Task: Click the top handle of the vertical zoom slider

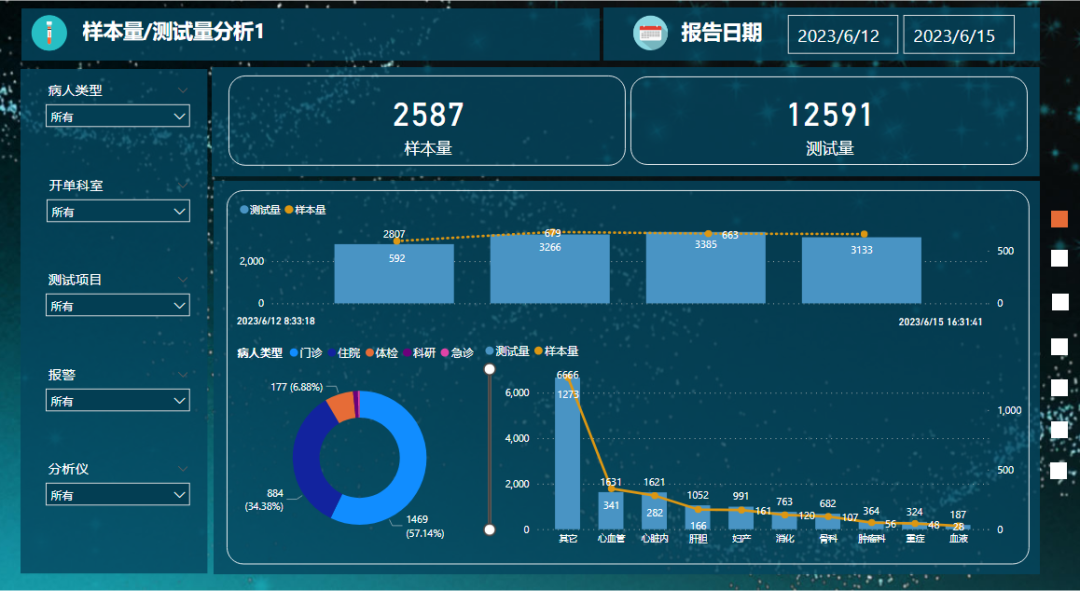Action: (490, 369)
